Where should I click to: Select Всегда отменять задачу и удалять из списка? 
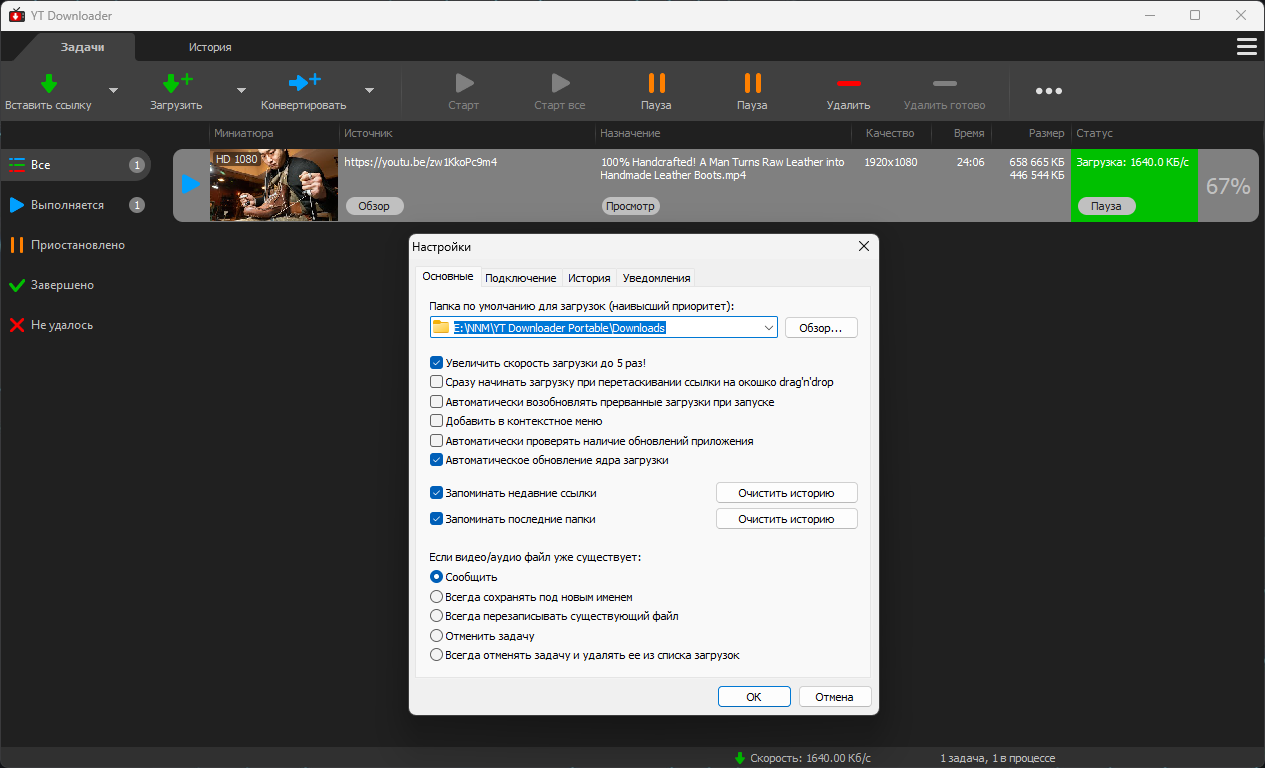[x=436, y=655]
